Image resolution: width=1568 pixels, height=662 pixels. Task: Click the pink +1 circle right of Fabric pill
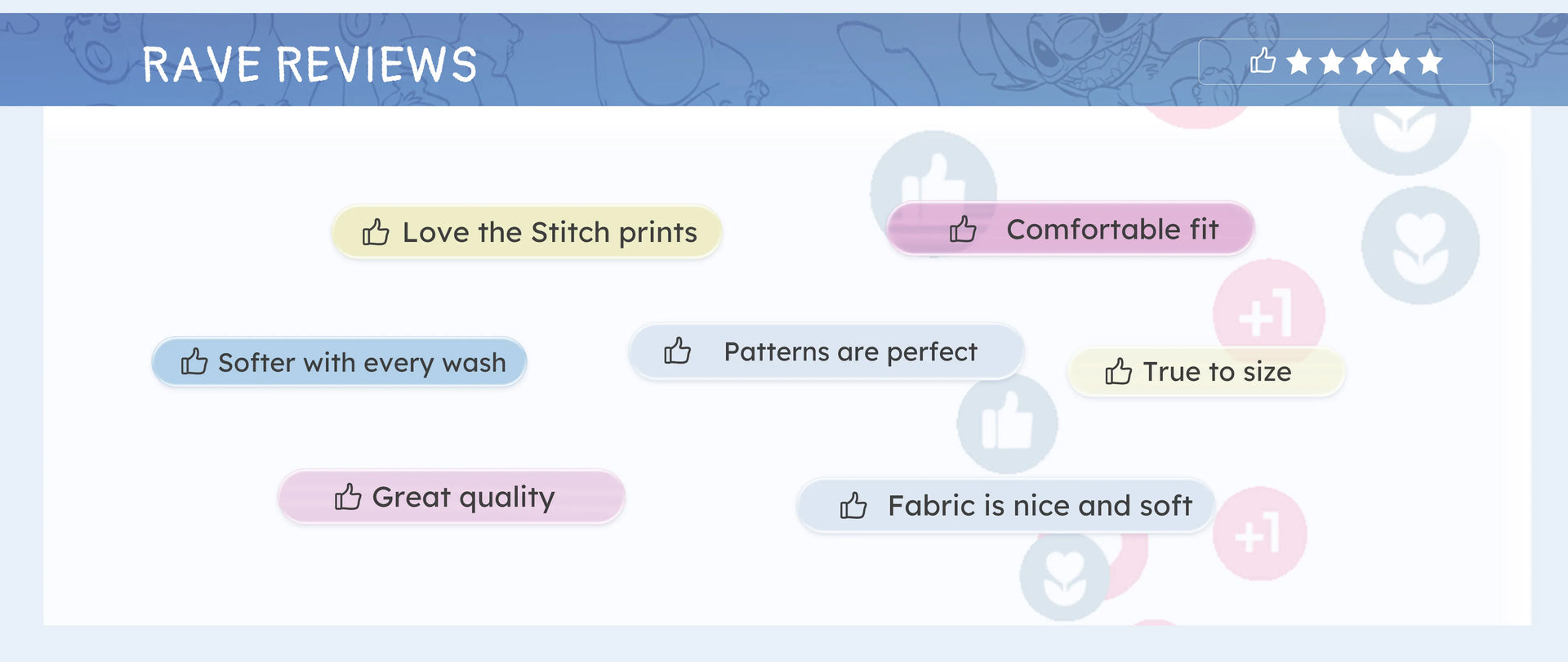(1259, 535)
